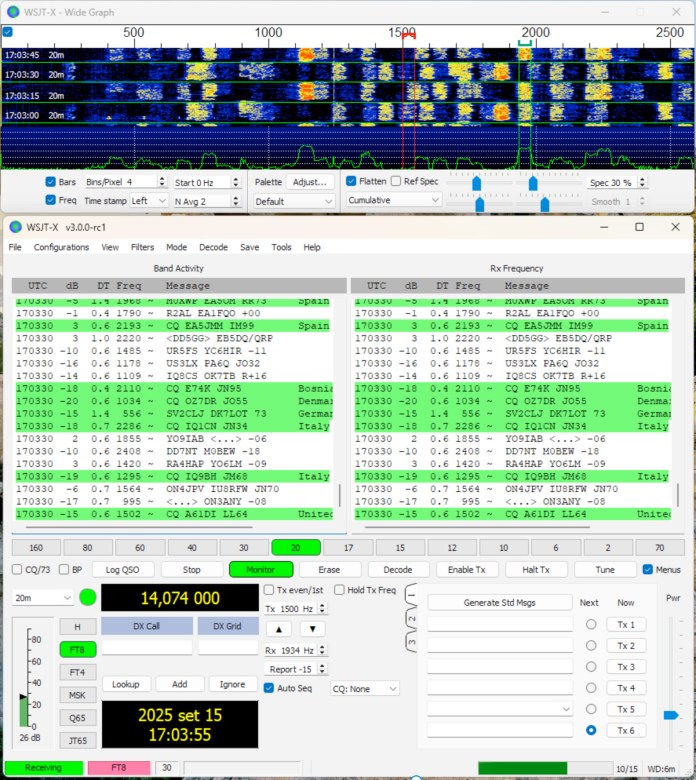Enable the Ref Spec checkbox
The height and width of the screenshot is (780, 696).
coord(396,181)
